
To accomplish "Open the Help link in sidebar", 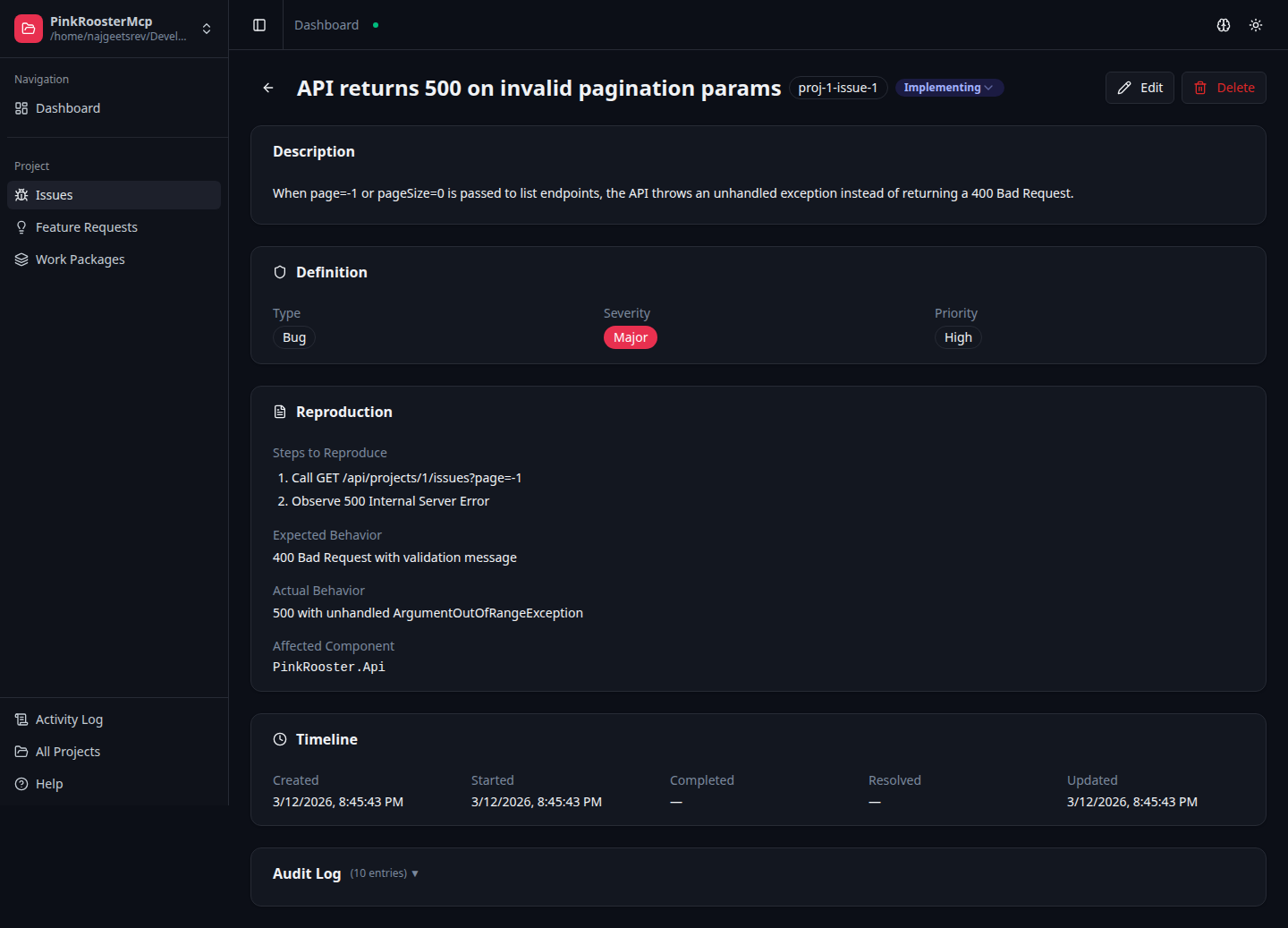I will pyautogui.click(x=114, y=784).
